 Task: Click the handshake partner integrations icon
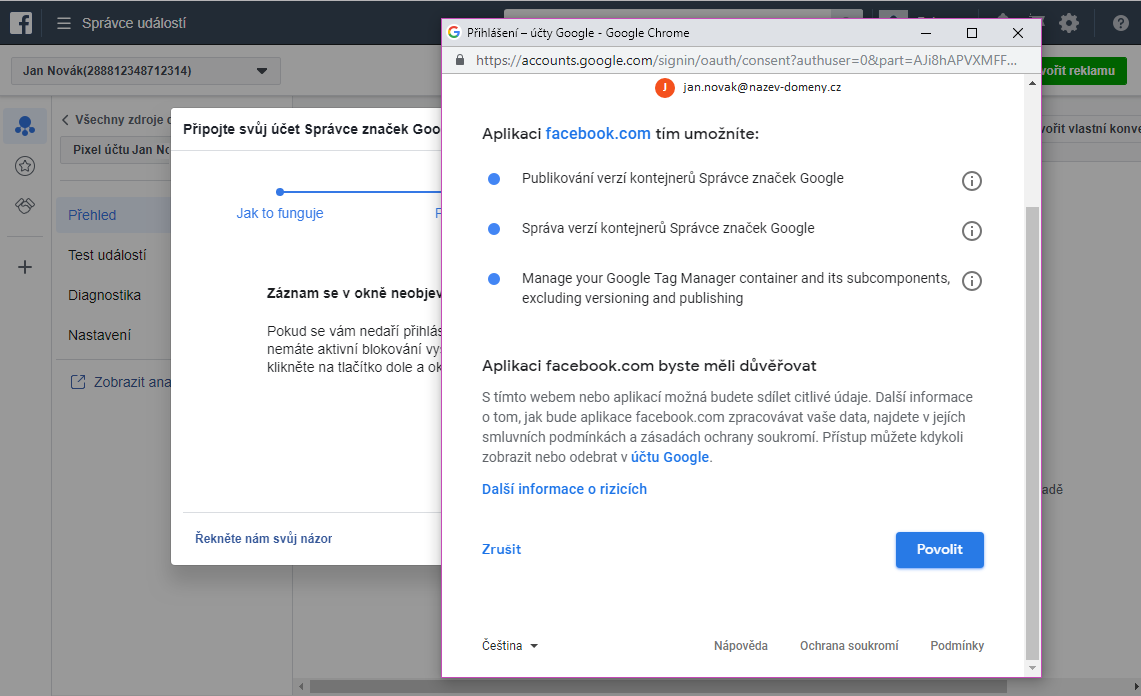[25, 206]
